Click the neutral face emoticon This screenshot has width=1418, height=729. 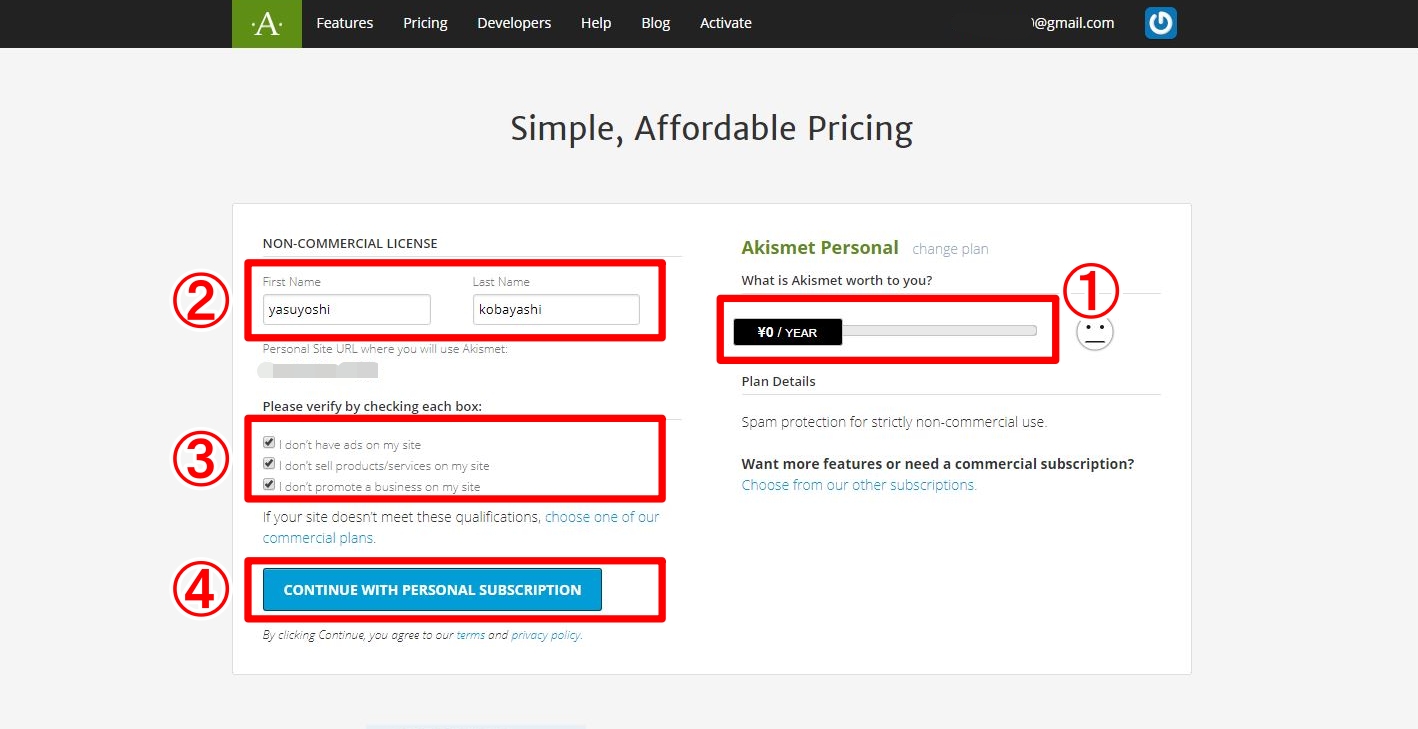[x=1095, y=333]
